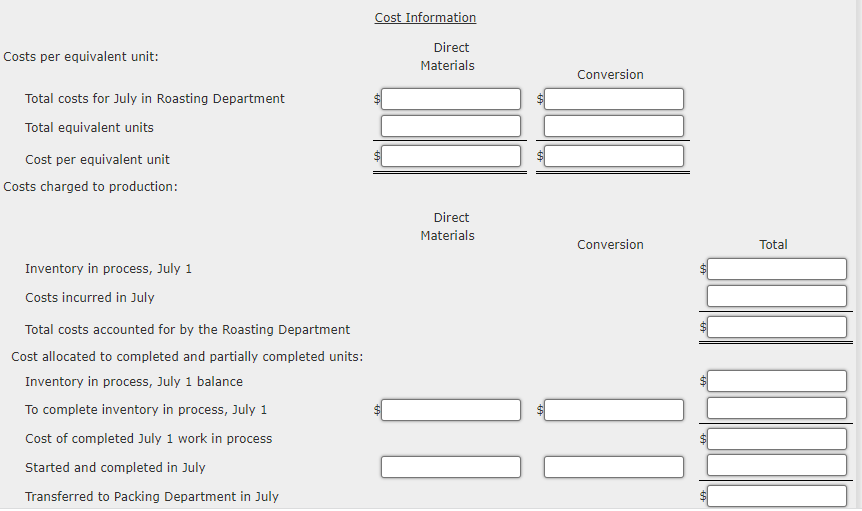This screenshot has height=511, width=862.
Task: Focus Direct Materials cost per equivalent unit field
Action: click(451, 156)
